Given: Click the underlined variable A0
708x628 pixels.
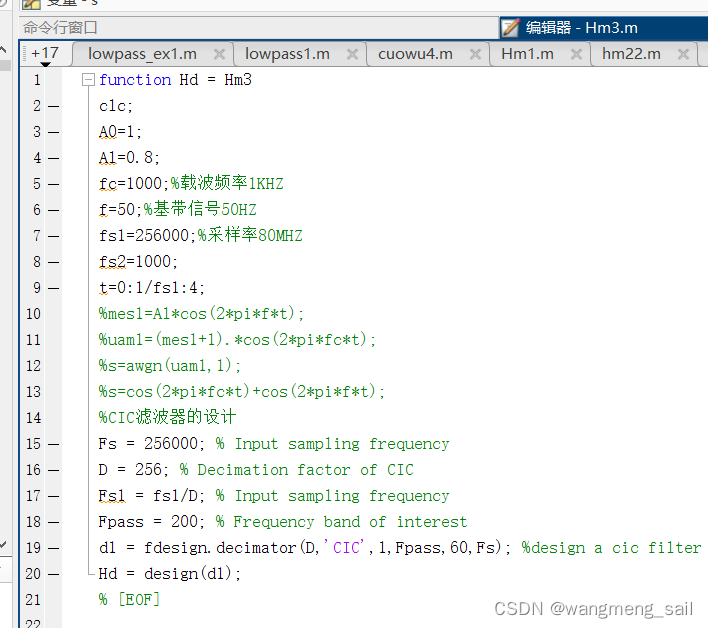Looking at the screenshot, I should coord(107,132).
